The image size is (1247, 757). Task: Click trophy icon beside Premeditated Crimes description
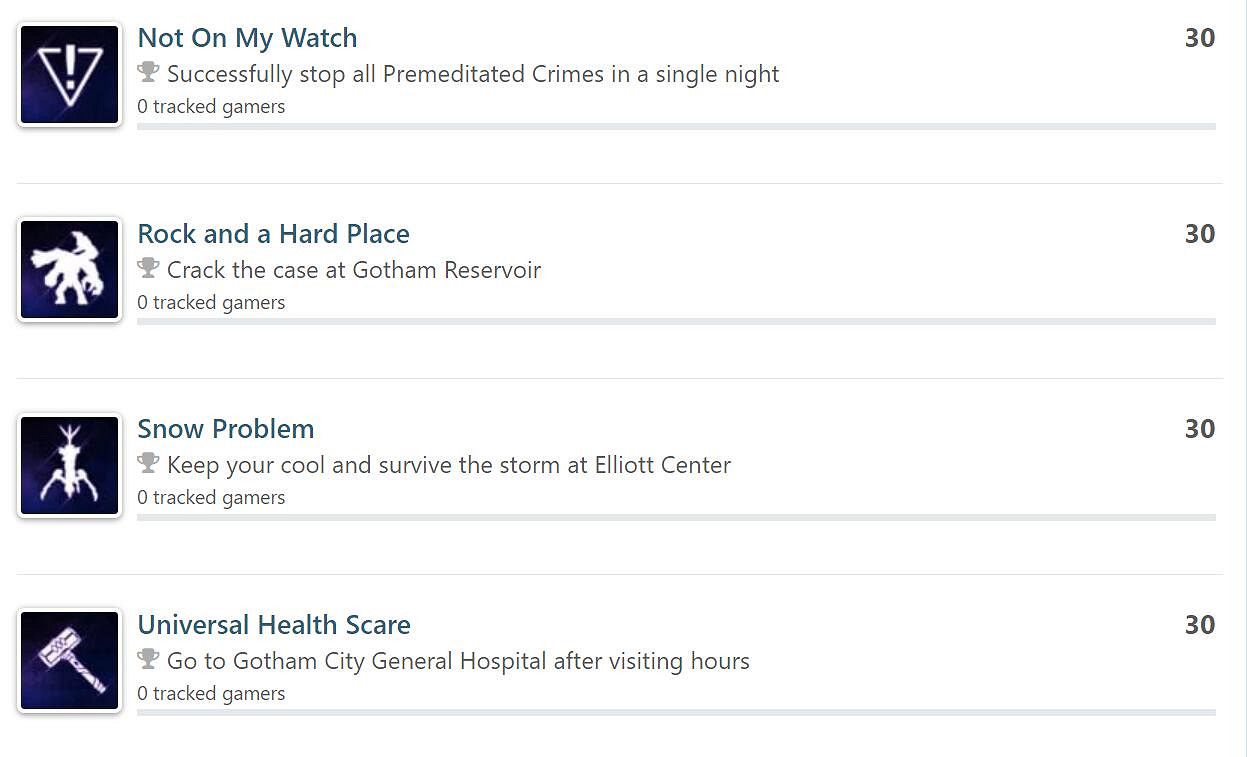[149, 73]
